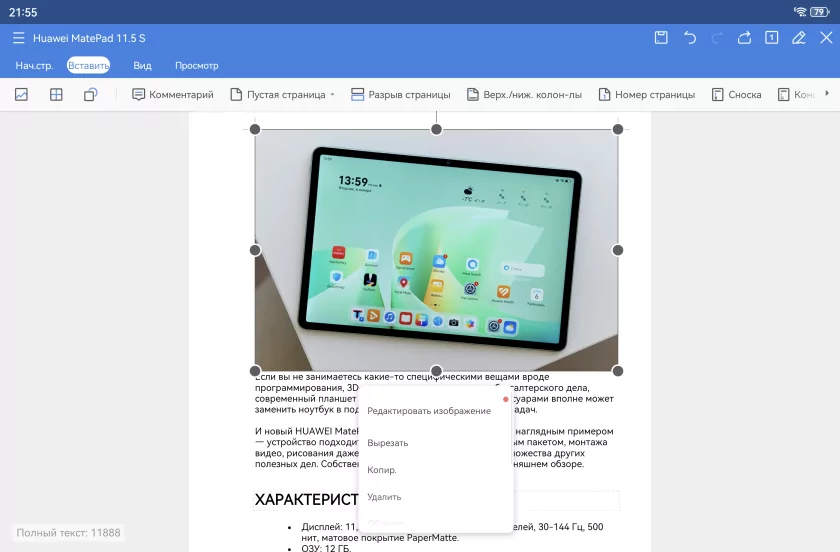Screen dimensions: 840x552
Task: Open the Вид tab
Action: click(x=142, y=65)
